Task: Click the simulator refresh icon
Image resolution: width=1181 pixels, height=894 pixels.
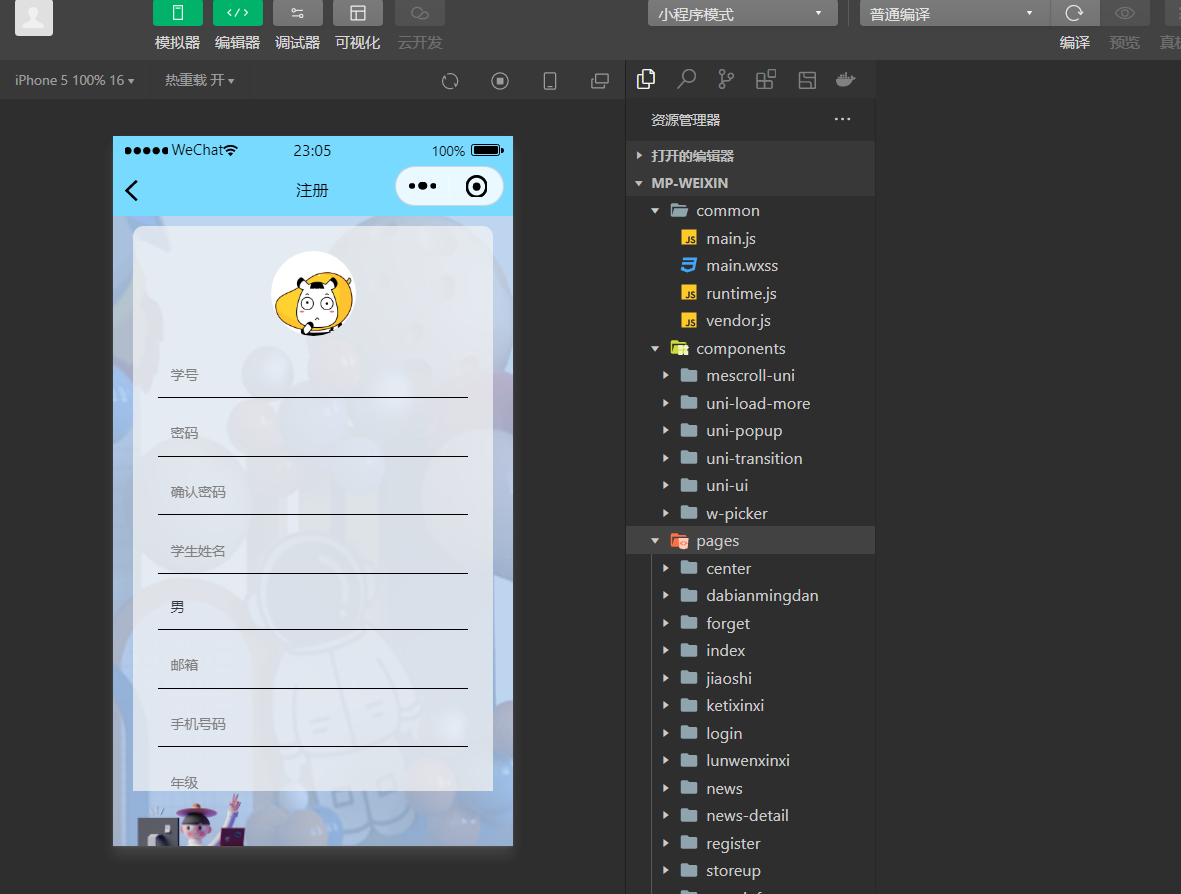Action: [x=450, y=81]
